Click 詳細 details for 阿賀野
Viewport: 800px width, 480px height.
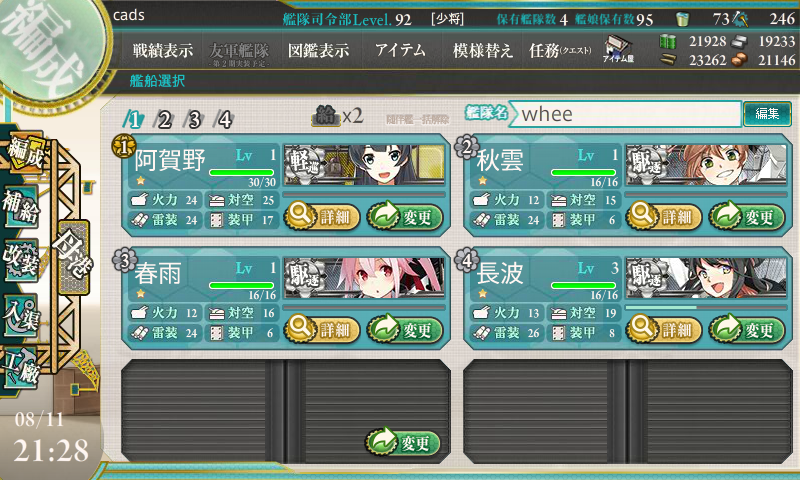(x=322, y=217)
